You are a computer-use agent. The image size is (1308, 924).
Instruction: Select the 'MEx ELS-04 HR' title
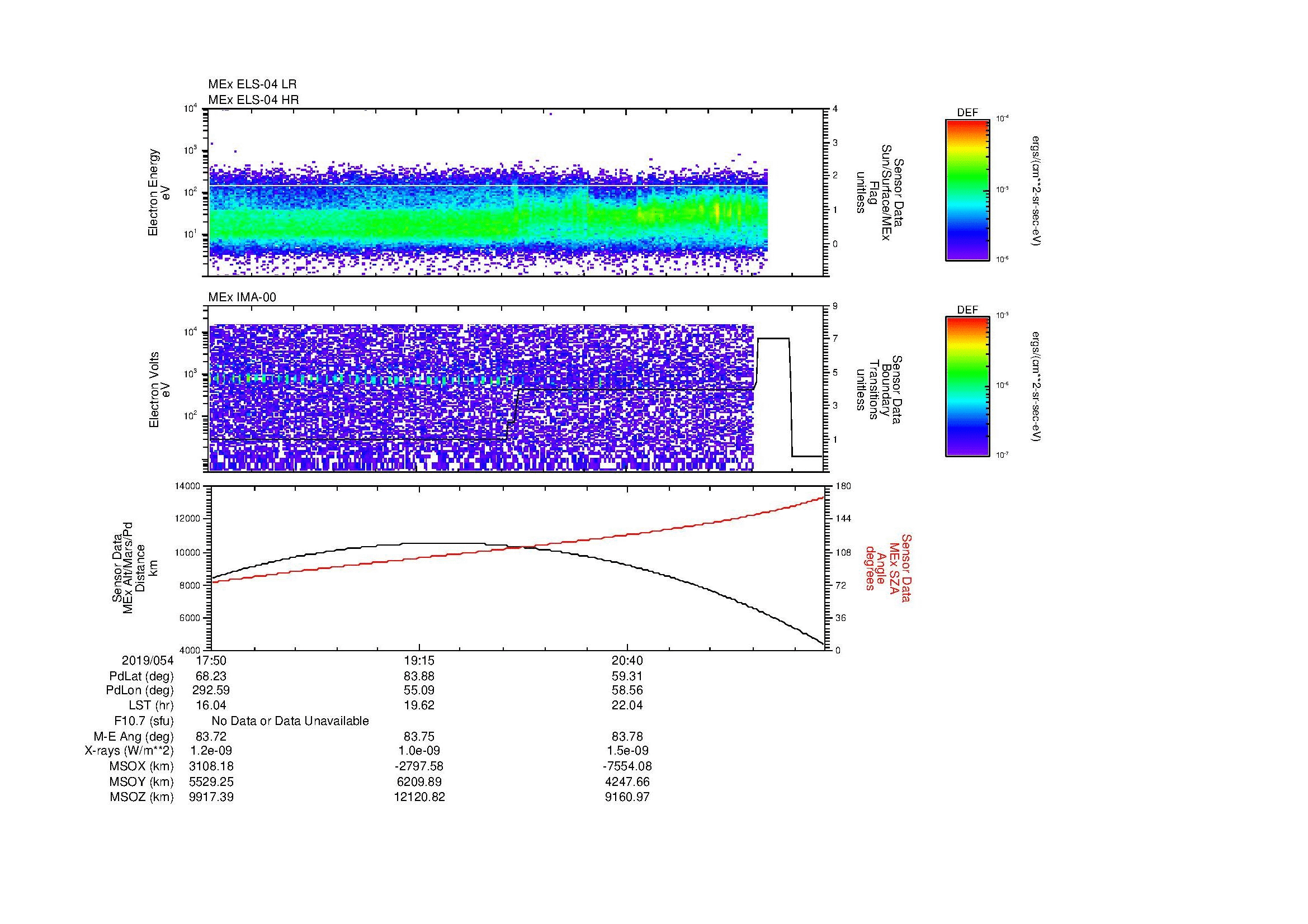pyautogui.click(x=253, y=99)
